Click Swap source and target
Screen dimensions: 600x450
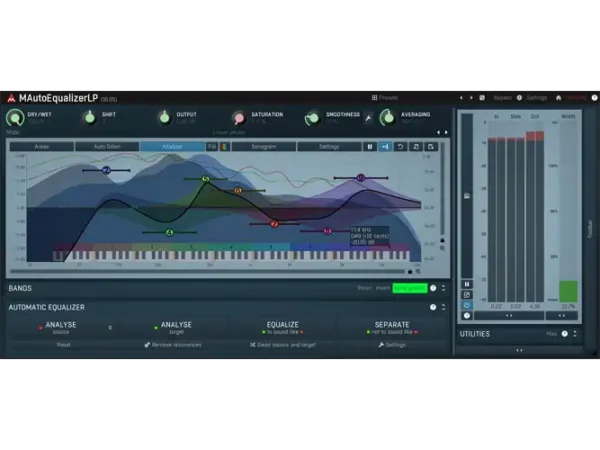pyautogui.click(x=283, y=345)
